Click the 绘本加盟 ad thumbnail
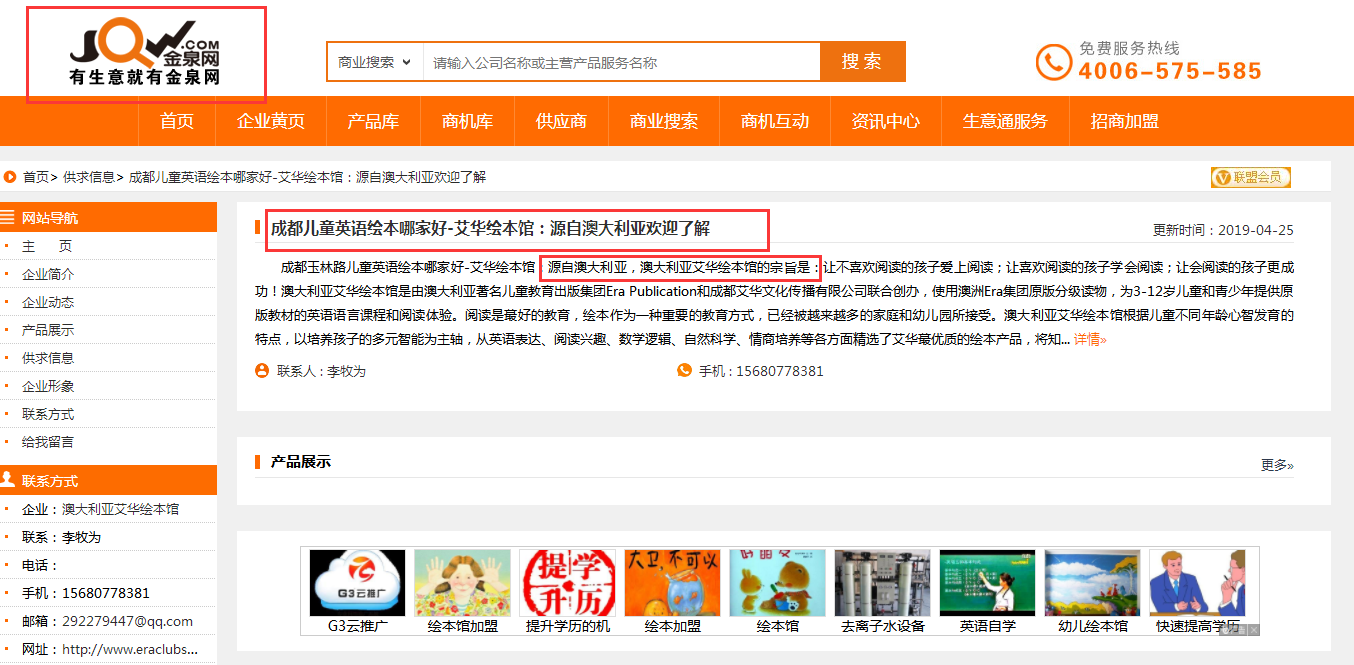The width and height of the screenshot is (1354, 665). [673, 583]
